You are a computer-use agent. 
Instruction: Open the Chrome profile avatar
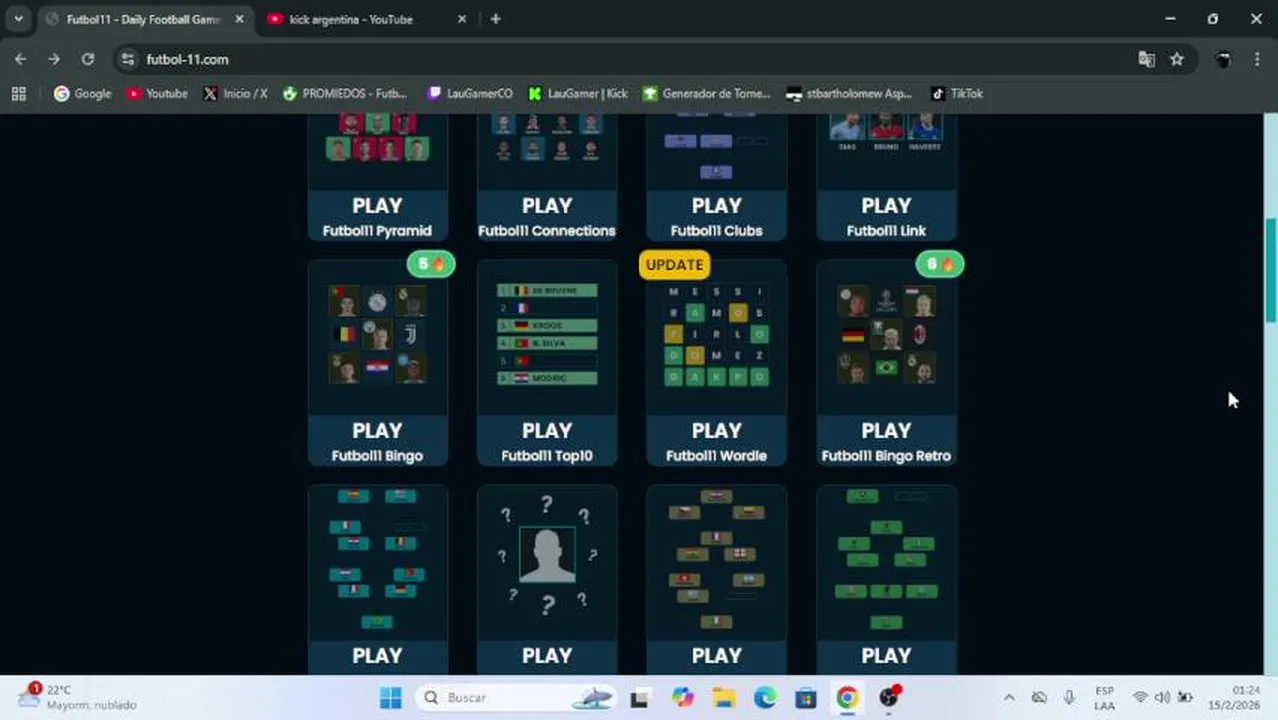[x=1223, y=60]
